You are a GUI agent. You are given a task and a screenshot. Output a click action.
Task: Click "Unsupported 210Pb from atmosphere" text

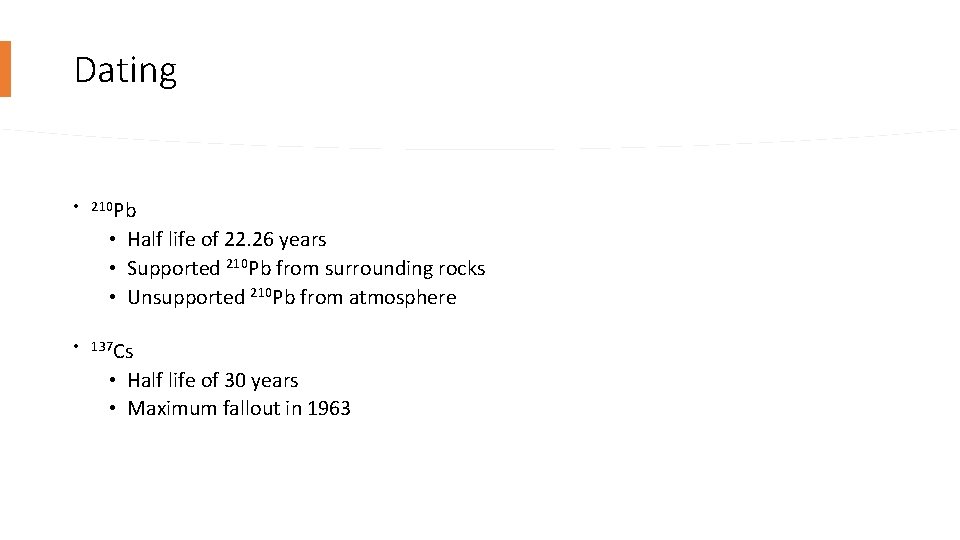[x=291, y=298]
